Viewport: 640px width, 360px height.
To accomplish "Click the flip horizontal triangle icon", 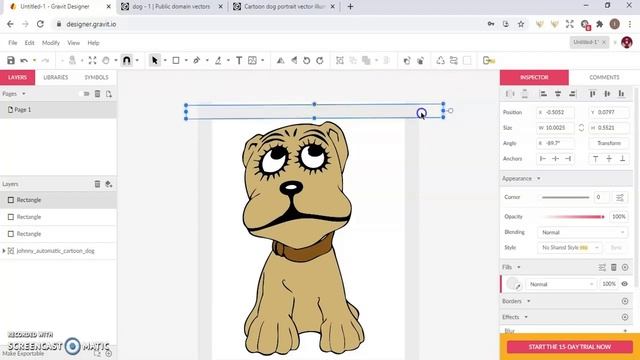I will click(280, 60).
